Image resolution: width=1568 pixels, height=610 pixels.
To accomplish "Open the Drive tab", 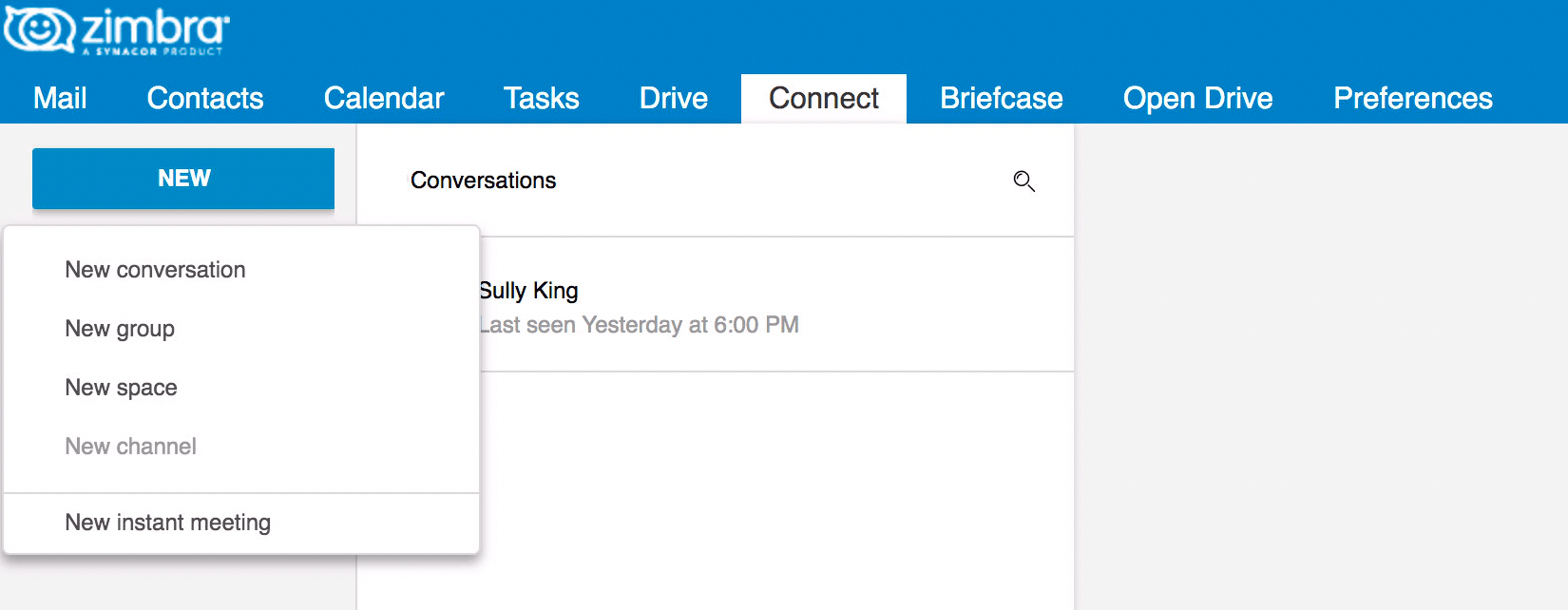I will [x=674, y=99].
